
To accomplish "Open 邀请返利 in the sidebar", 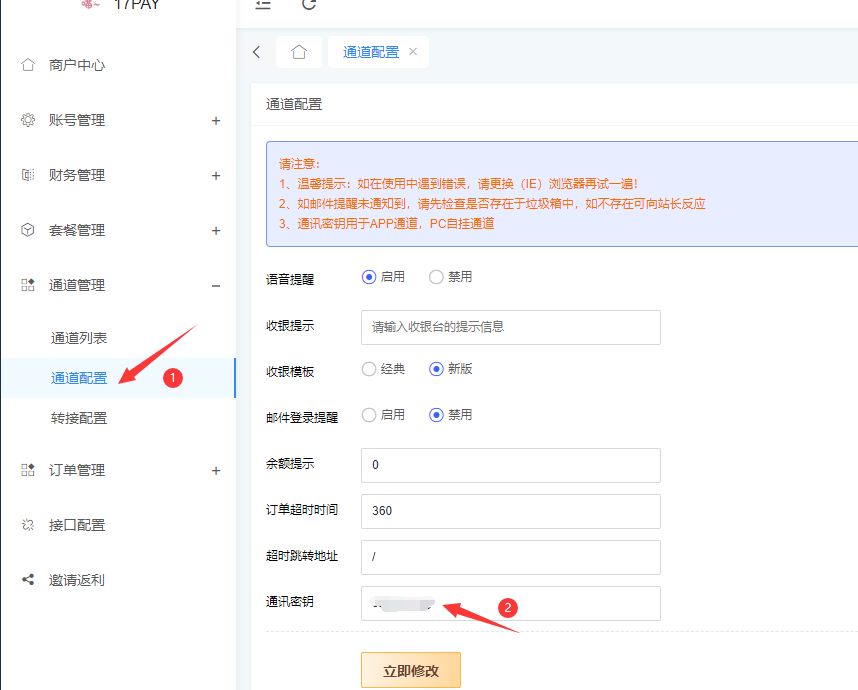I will [x=77, y=580].
